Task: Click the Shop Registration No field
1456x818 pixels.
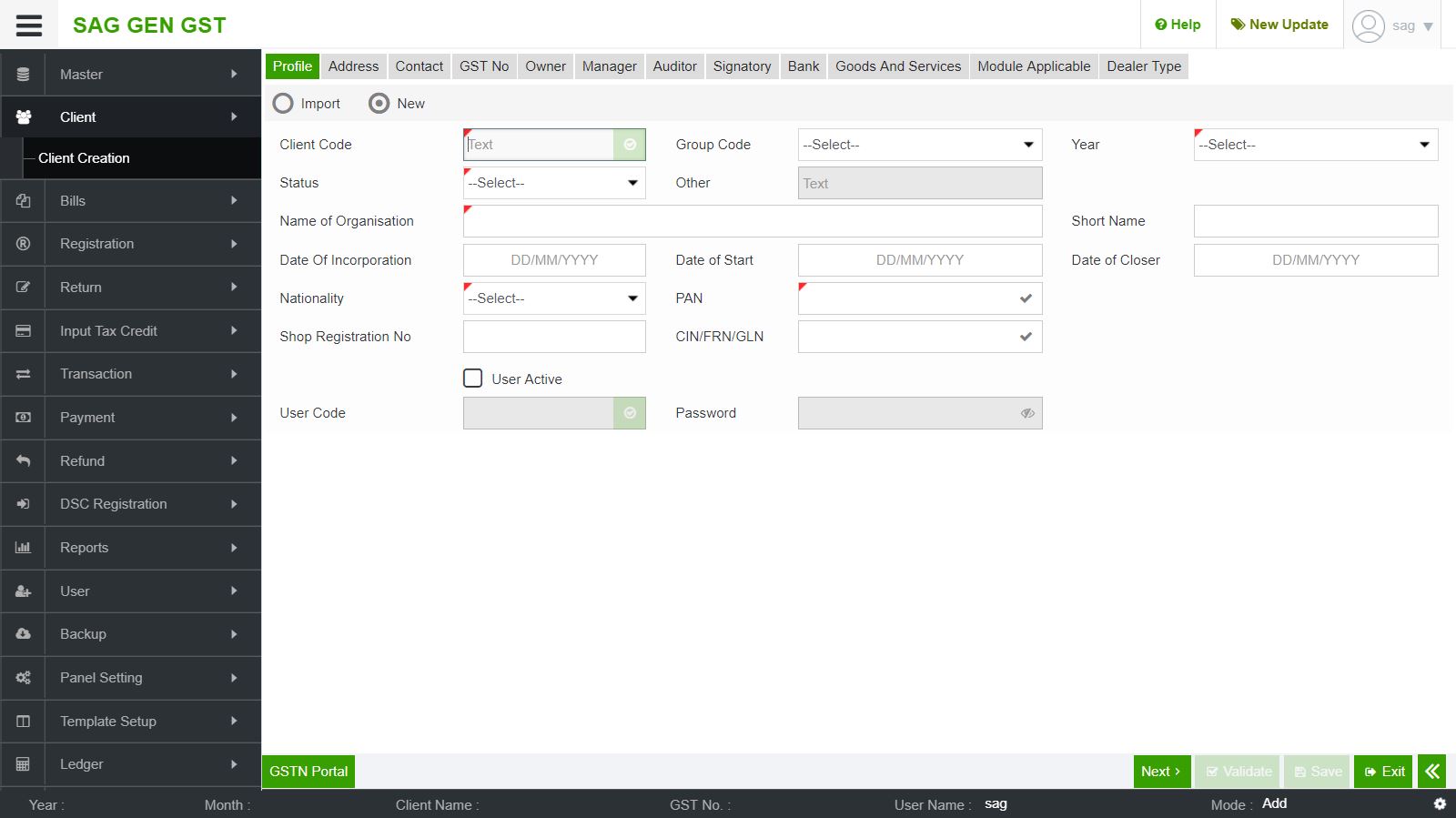Action: click(x=554, y=337)
